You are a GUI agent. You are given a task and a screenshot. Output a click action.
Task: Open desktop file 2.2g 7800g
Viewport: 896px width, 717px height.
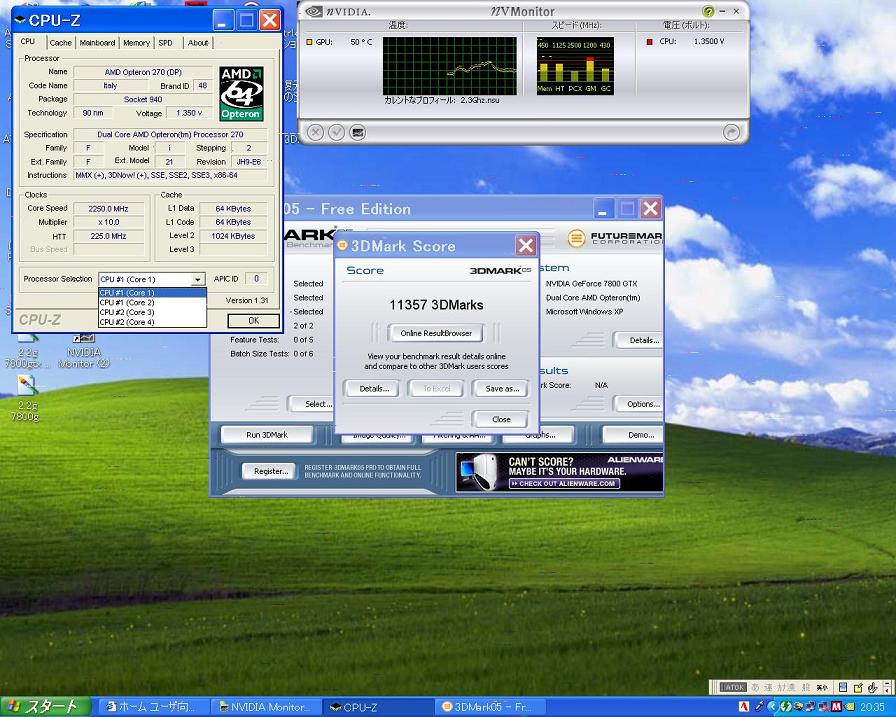(x=26, y=398)
